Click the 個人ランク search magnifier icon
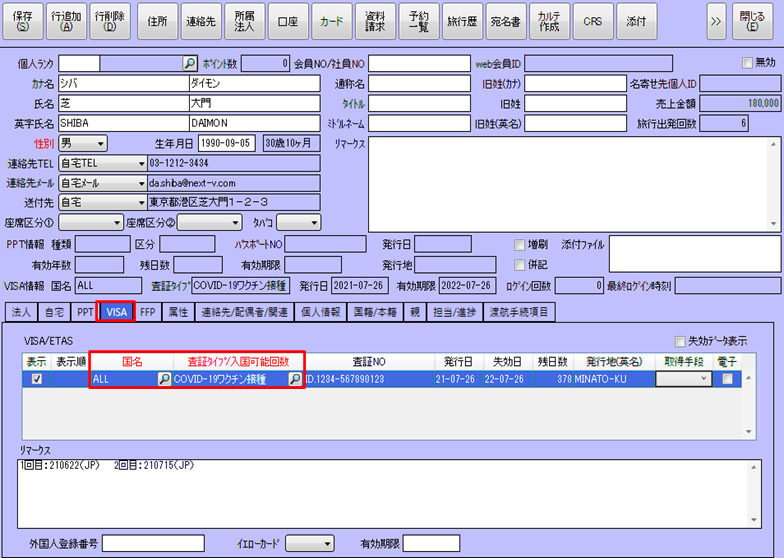Image resolution: width=784 pixels, height=558 pixels. (x=190, y=64)
